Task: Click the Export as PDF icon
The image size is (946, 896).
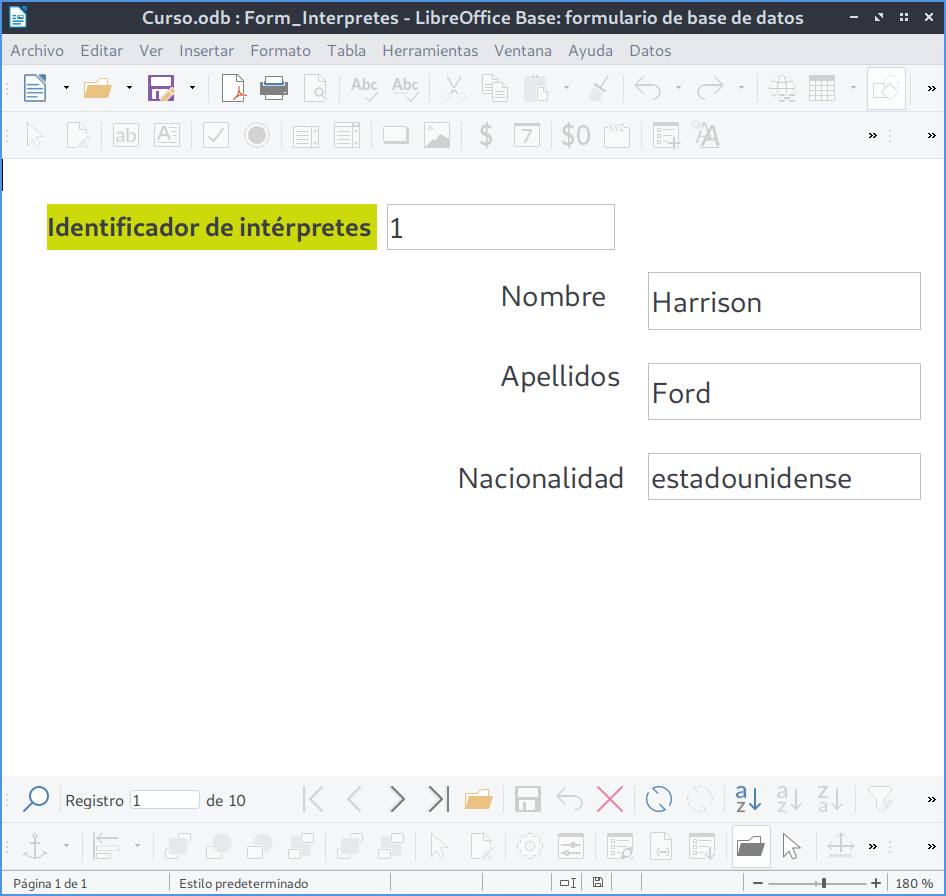Action: (x=234, y=89)
